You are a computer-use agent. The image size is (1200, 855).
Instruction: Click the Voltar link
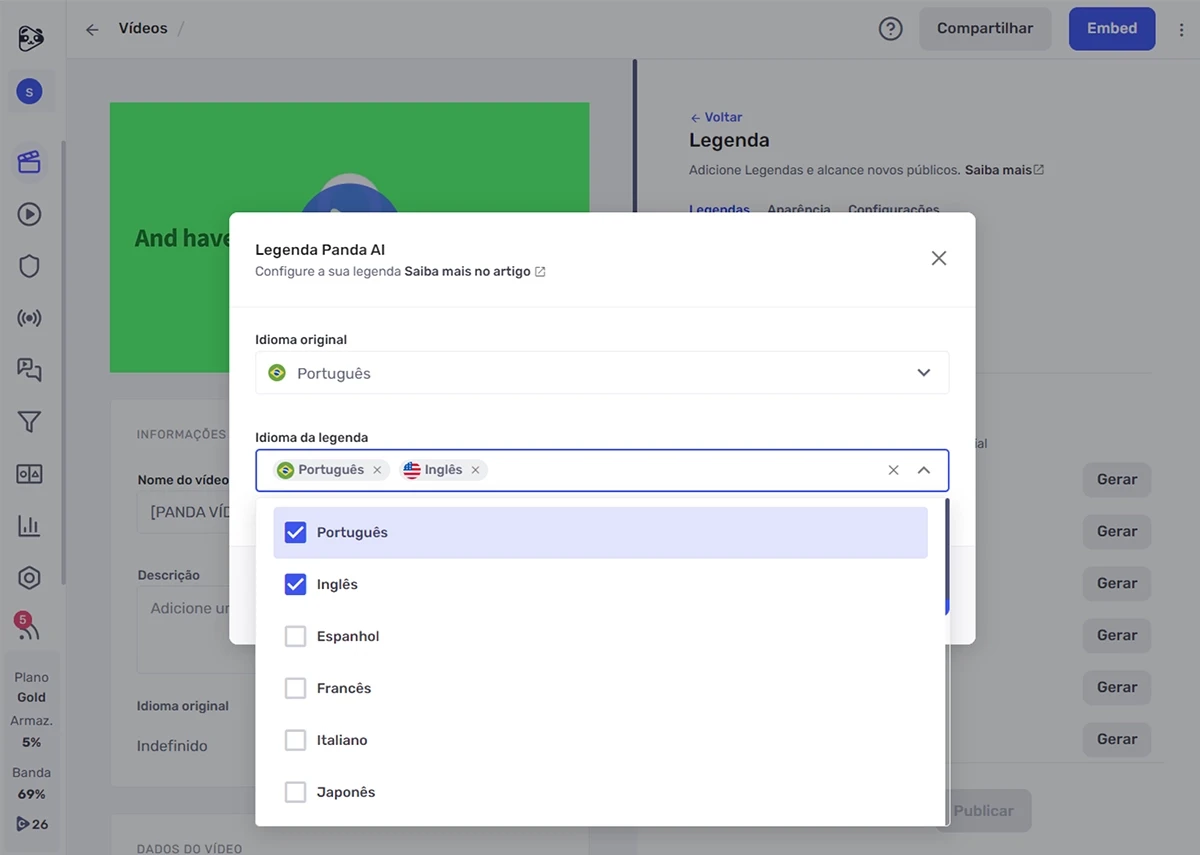(716, 117)
